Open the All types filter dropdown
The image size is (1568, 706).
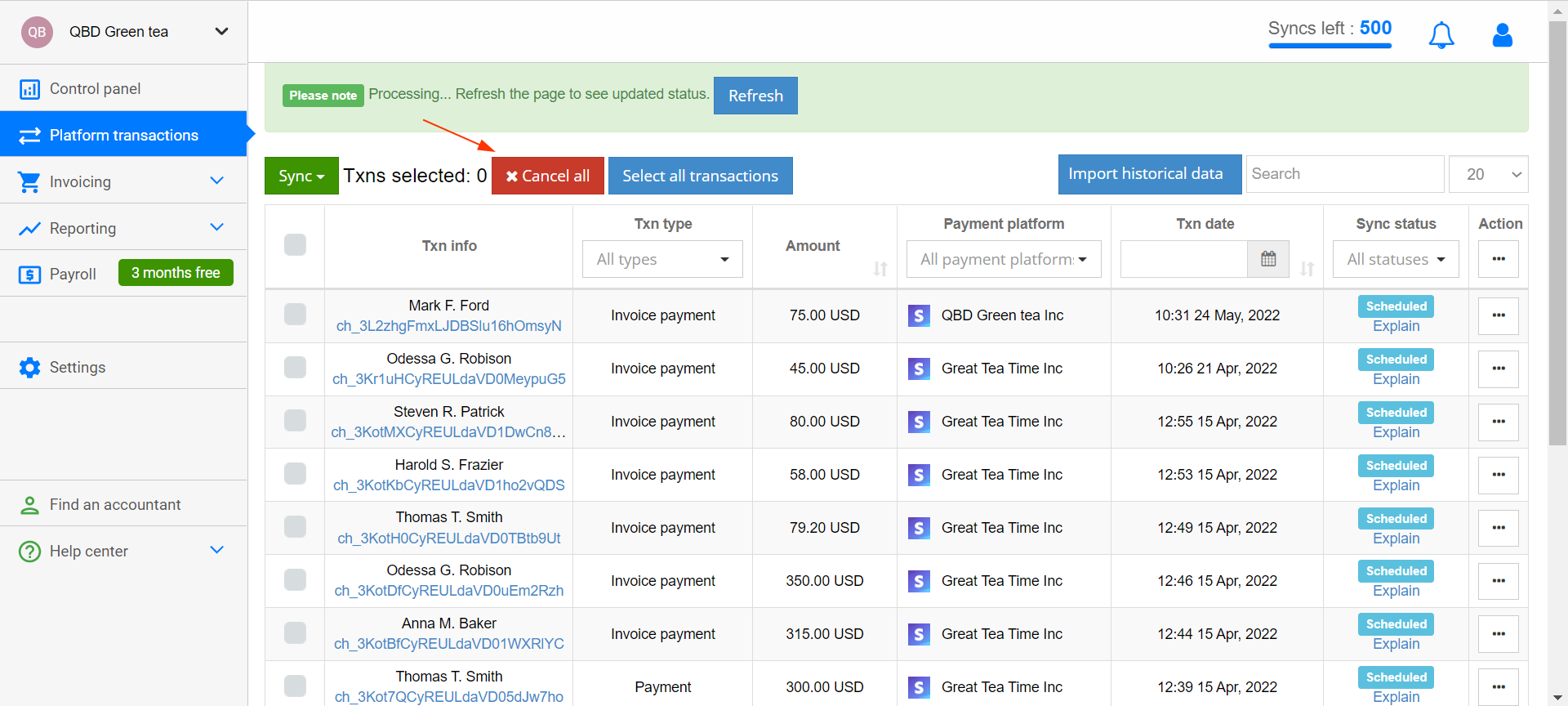click(x=662, y=259)
